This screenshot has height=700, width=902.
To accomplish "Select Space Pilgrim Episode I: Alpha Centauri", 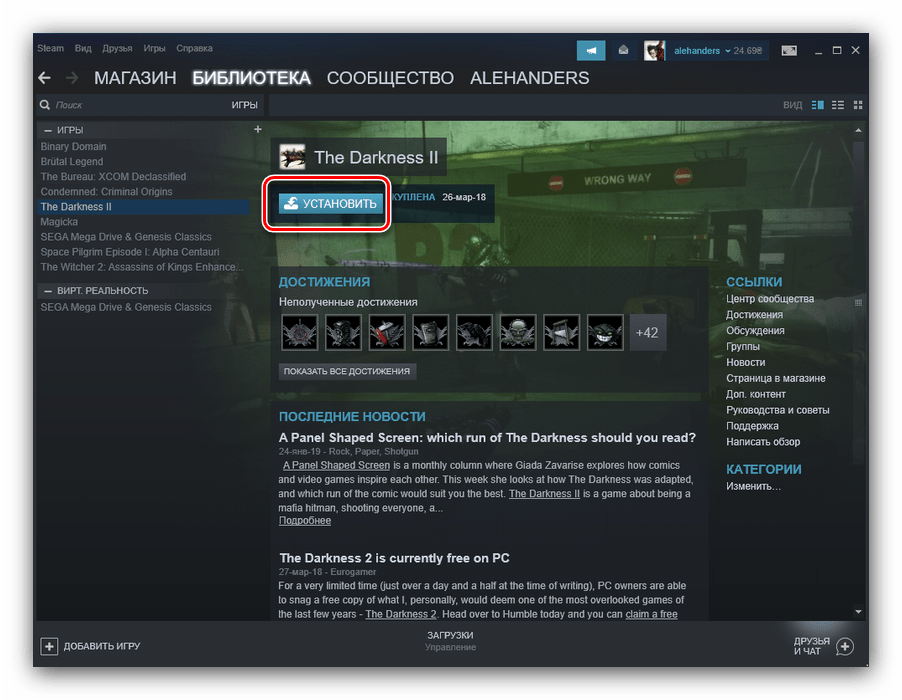I will 129,252.
